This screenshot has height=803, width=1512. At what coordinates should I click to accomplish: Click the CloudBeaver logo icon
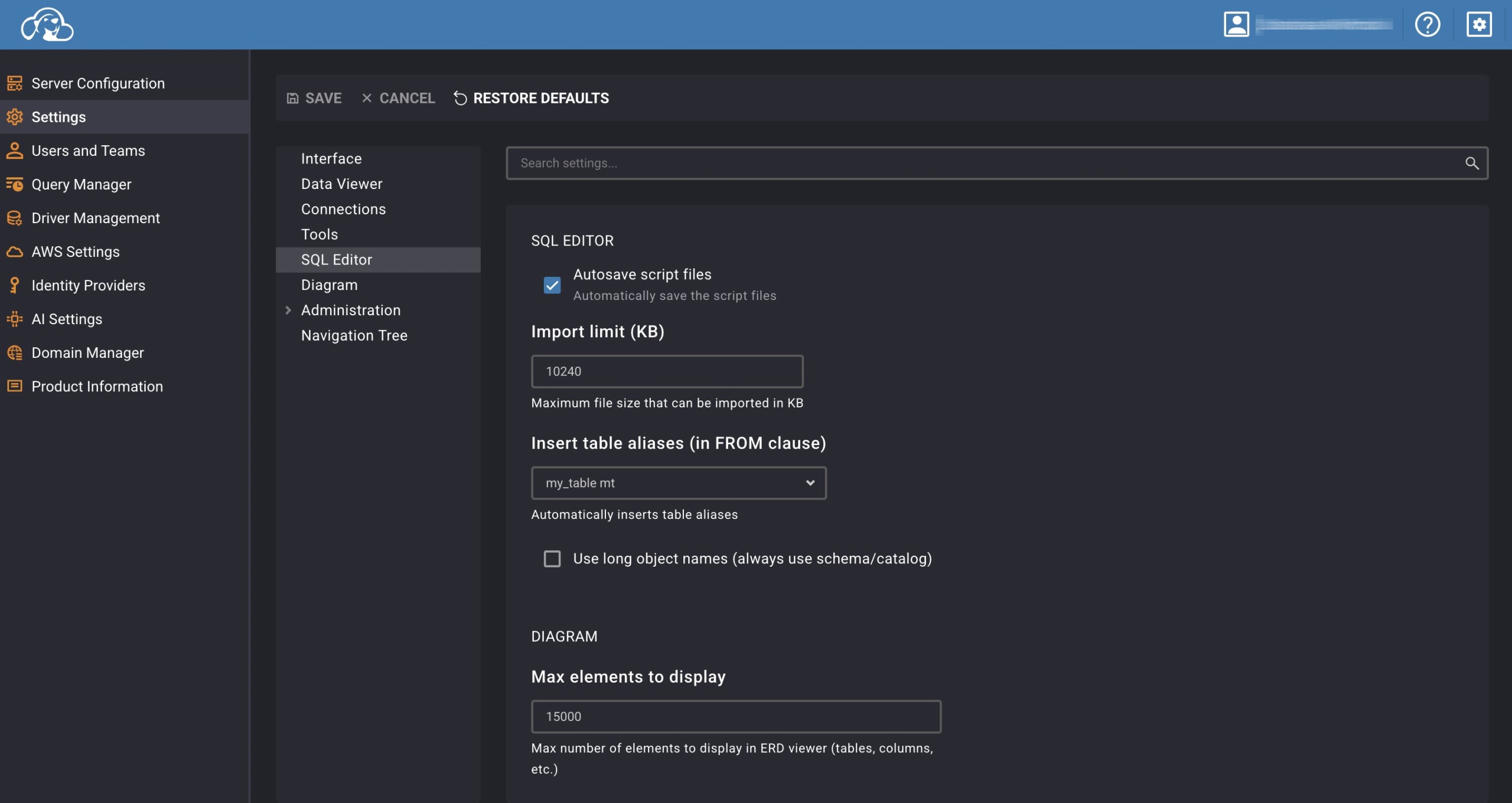[x=47, y=25]
